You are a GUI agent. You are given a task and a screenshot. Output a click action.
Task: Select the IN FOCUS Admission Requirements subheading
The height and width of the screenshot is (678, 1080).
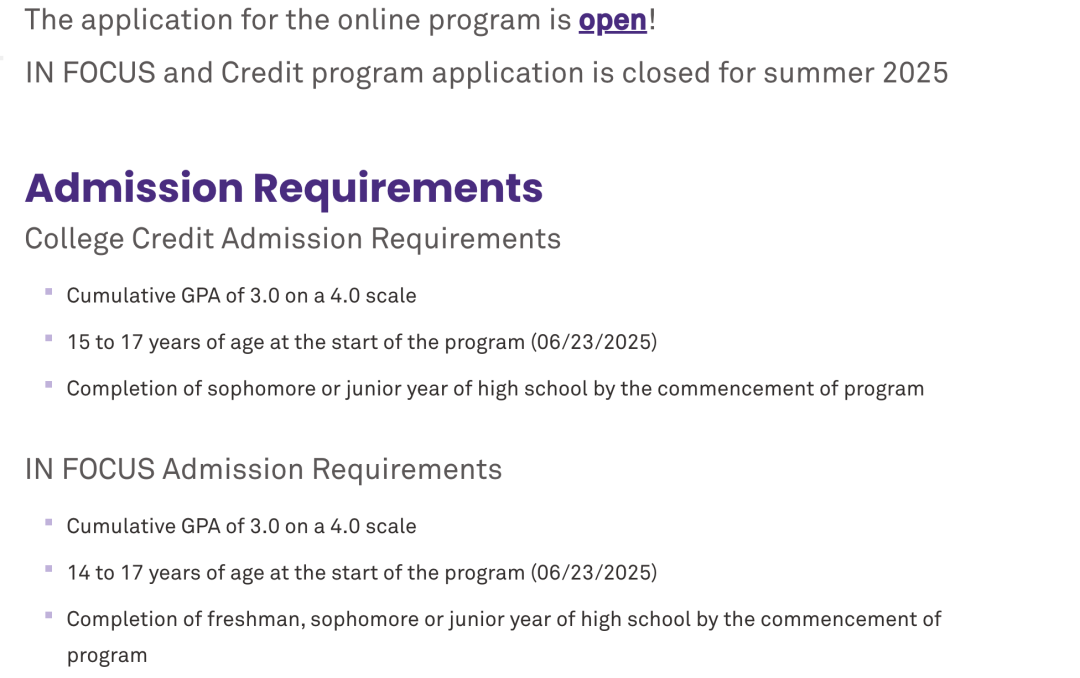click(x=263, y=469)
